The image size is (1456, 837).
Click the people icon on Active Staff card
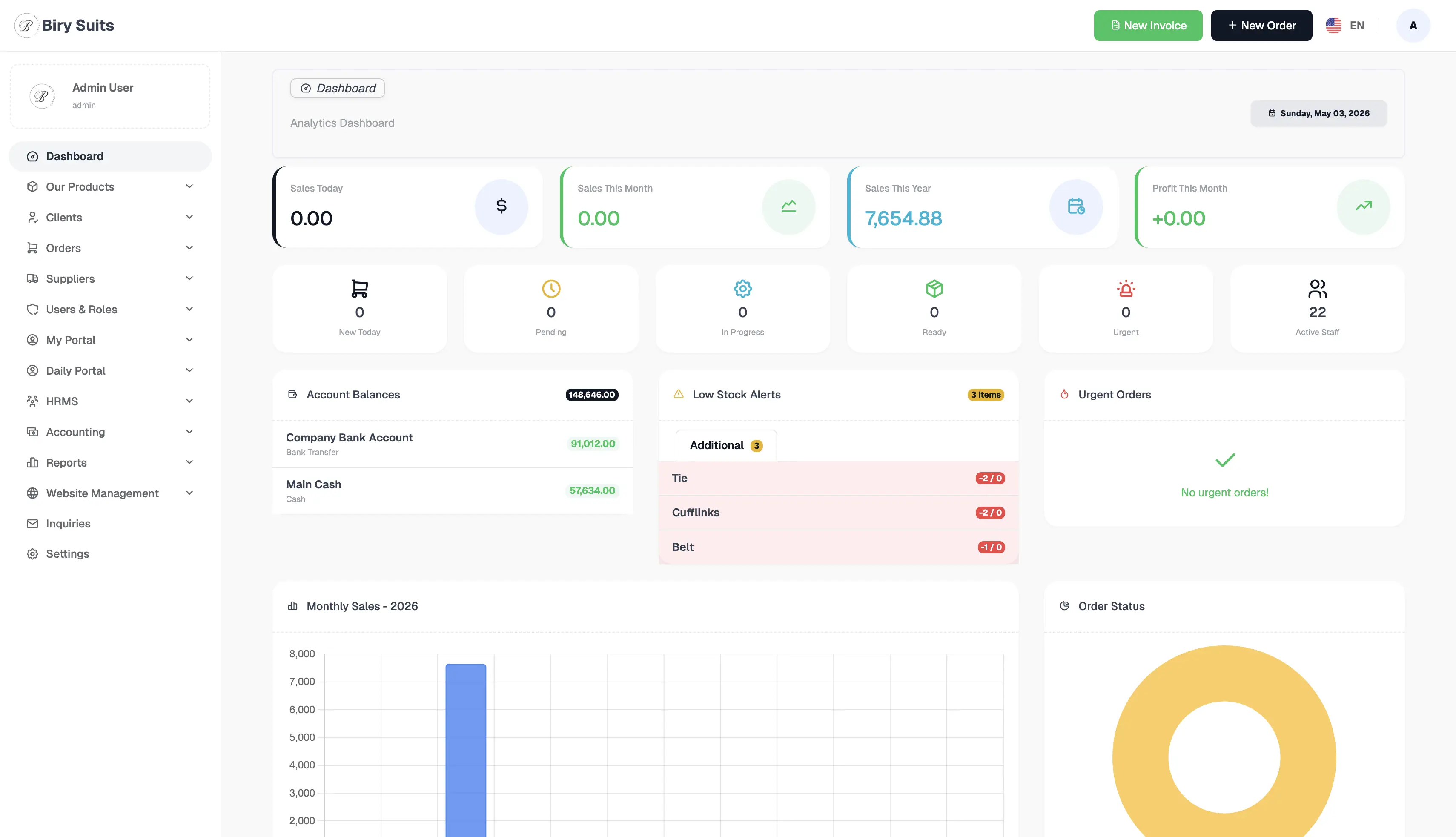1318,289
